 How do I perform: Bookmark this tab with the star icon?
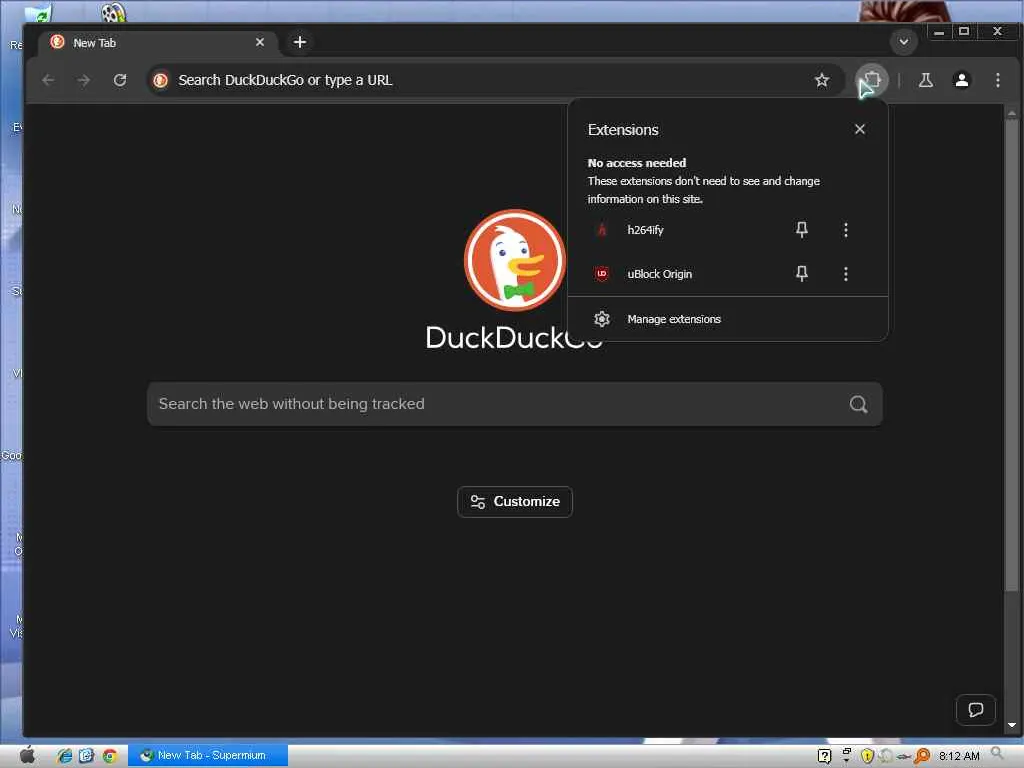coord(822,80)
